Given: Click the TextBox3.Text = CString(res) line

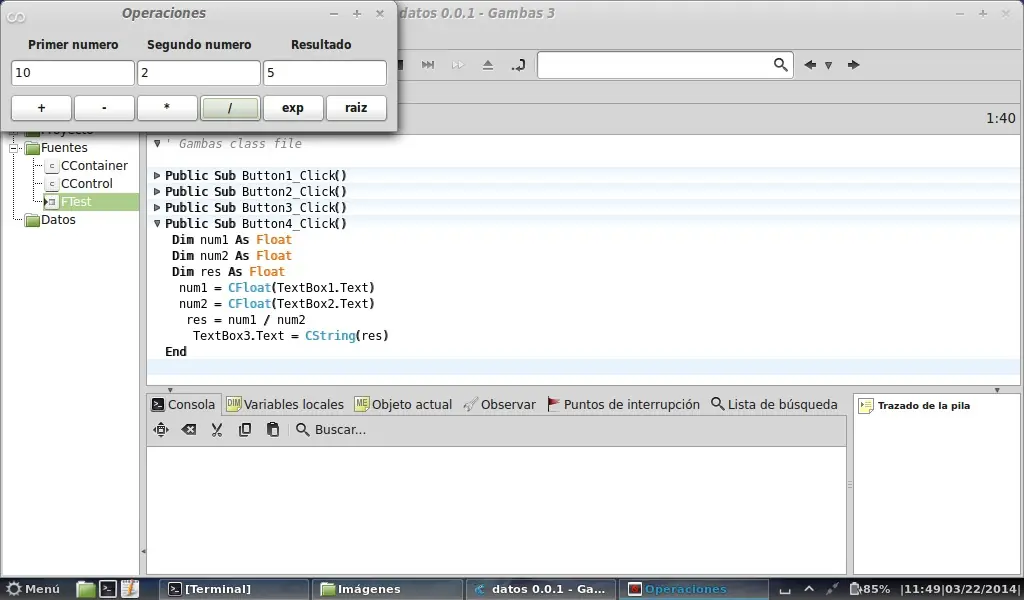Looking at the screenshot, I should 291,336.
